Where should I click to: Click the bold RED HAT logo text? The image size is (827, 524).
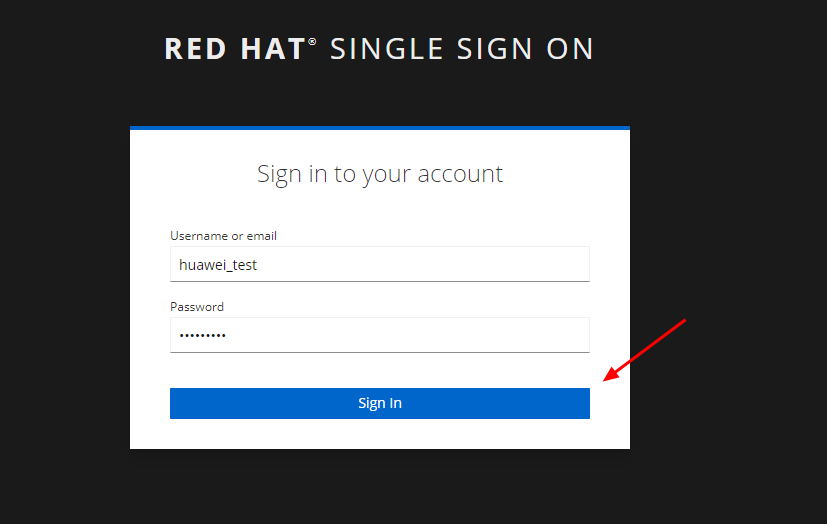pos(234,49)
